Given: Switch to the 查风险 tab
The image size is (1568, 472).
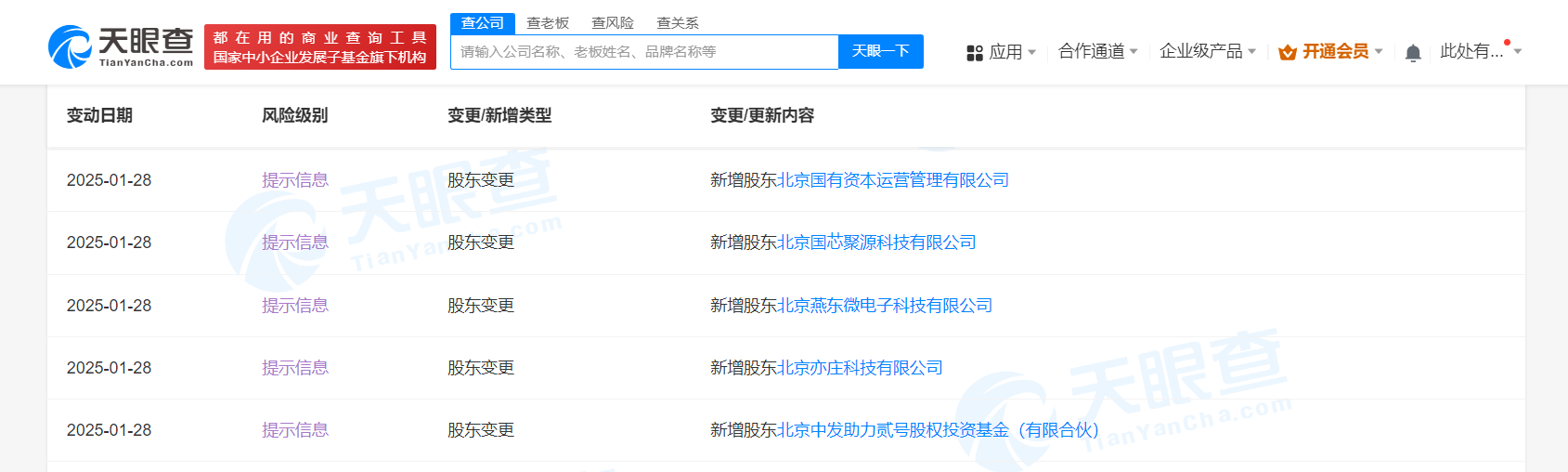Looking at the screenshot, I should (x=613, y=23).
